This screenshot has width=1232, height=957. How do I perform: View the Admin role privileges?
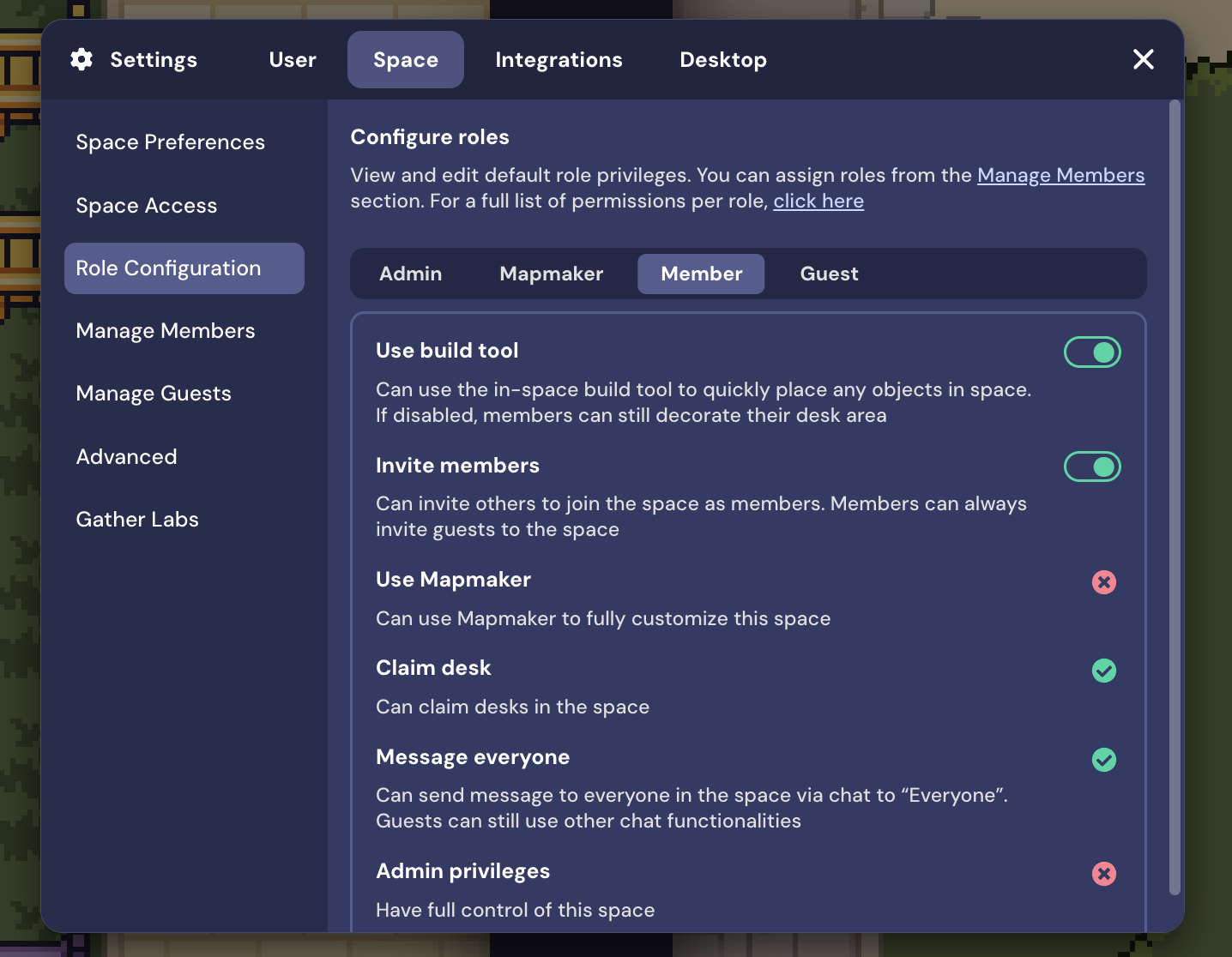[x=411, y=274]
